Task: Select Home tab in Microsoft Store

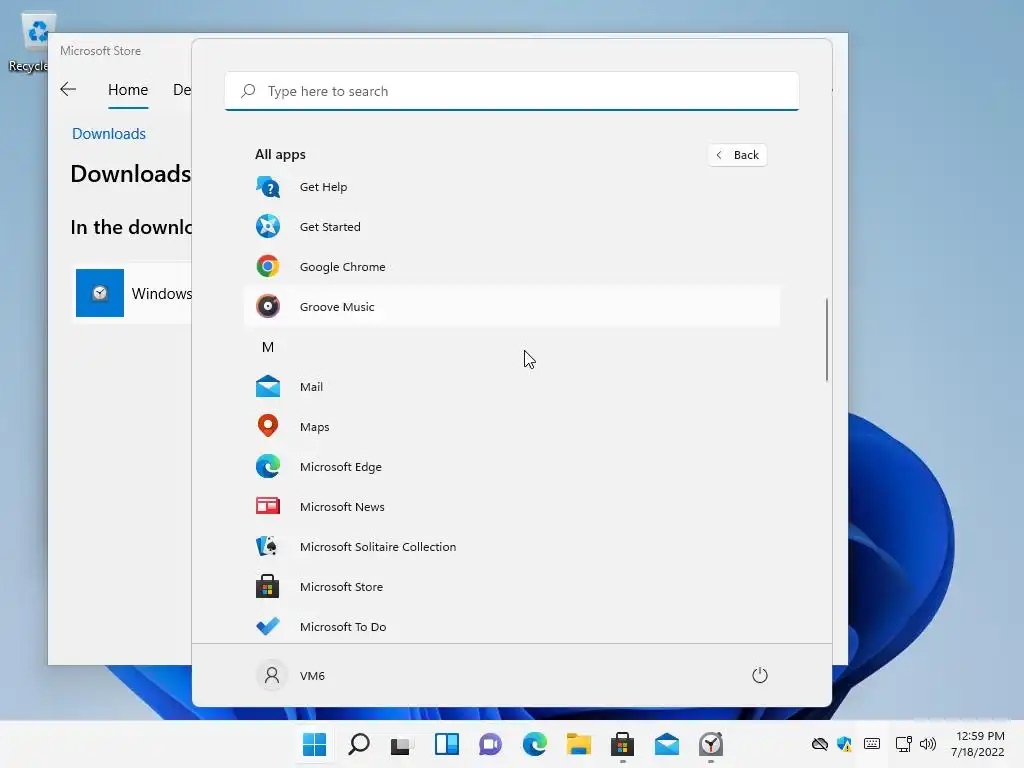Action: point(128,90)
